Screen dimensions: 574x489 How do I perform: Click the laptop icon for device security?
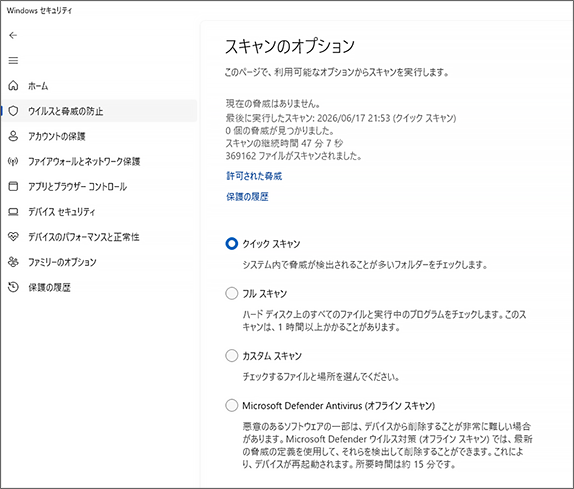click(13, 212)
